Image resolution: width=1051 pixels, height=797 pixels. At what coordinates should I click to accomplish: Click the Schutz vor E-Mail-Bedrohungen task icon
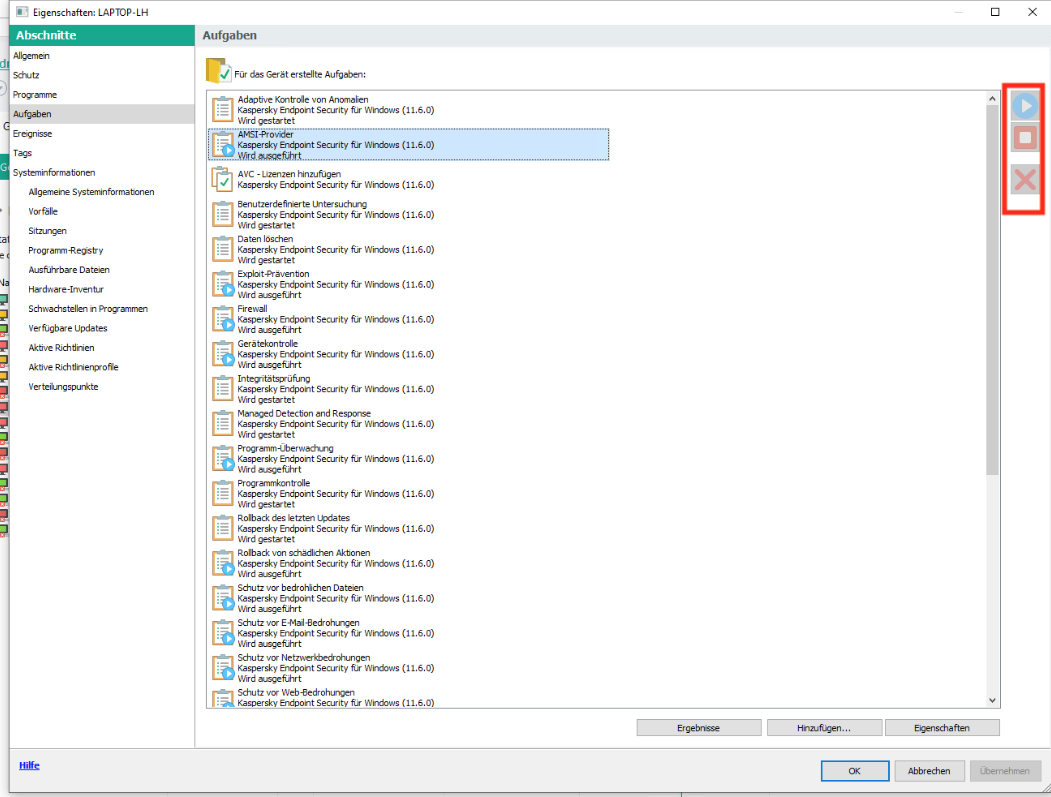click(x=223, y=632)
